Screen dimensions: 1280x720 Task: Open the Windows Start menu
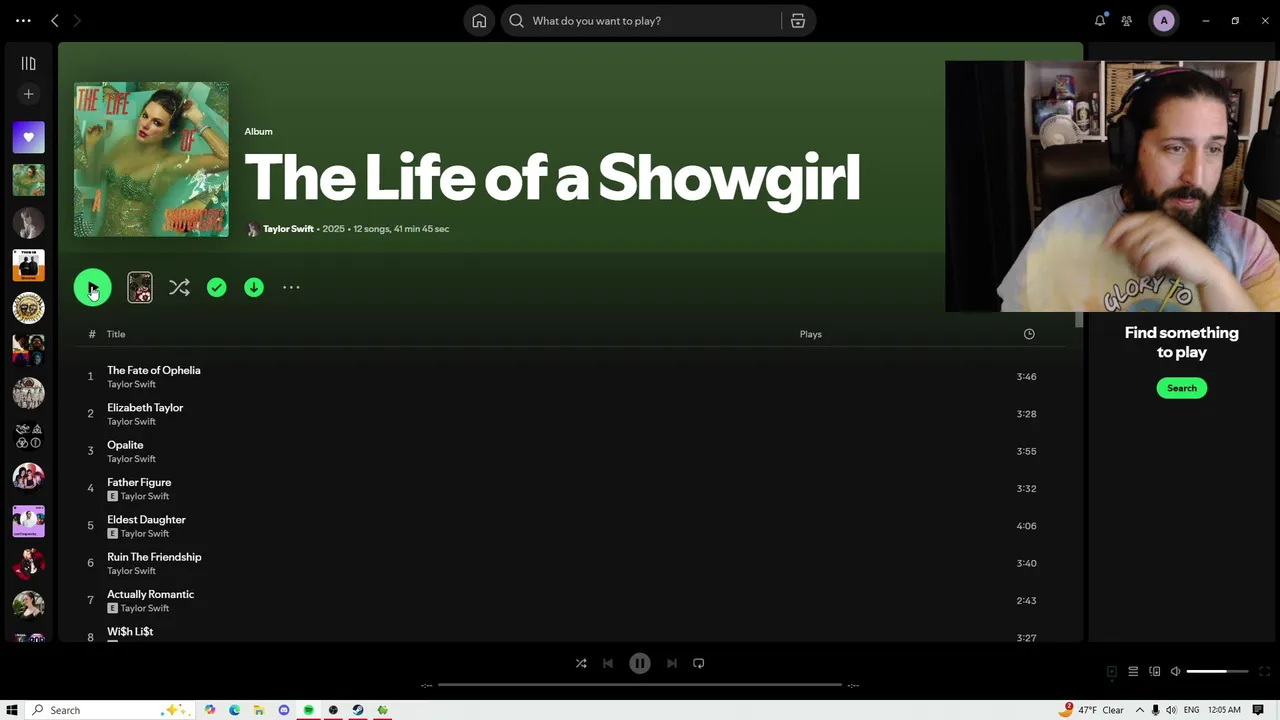pos(12,710)
